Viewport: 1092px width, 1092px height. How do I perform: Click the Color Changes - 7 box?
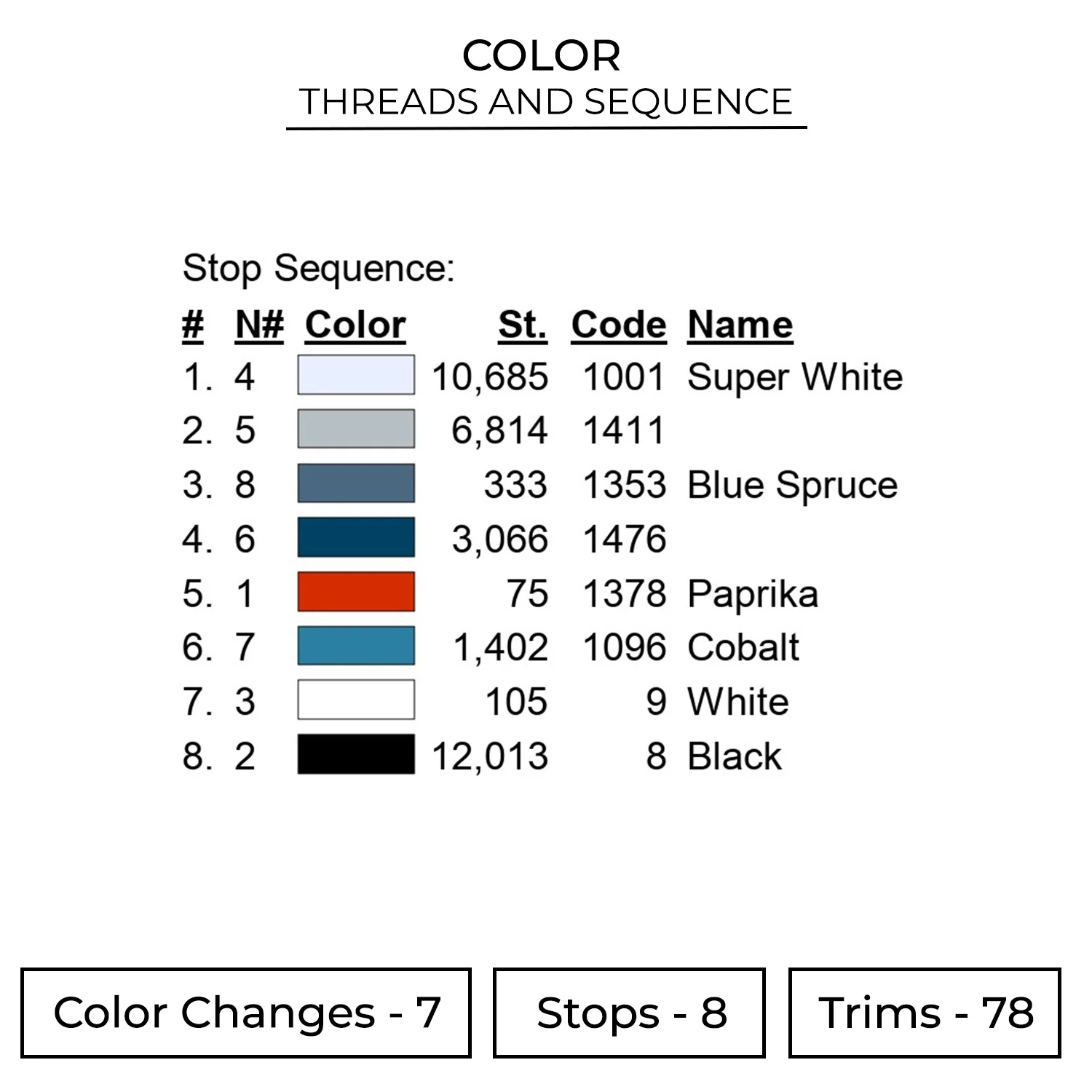pyautogui.click(x=246, y=1013)
